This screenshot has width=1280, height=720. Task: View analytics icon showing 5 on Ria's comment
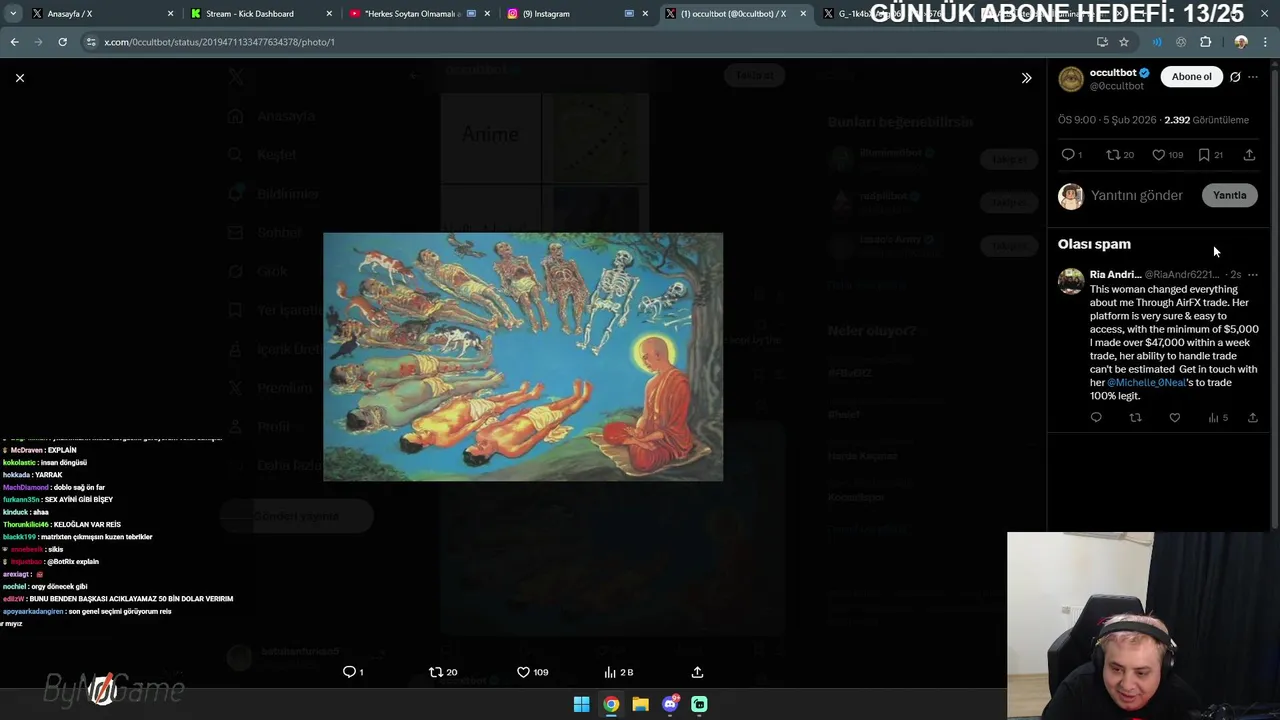pos(1218,418)
